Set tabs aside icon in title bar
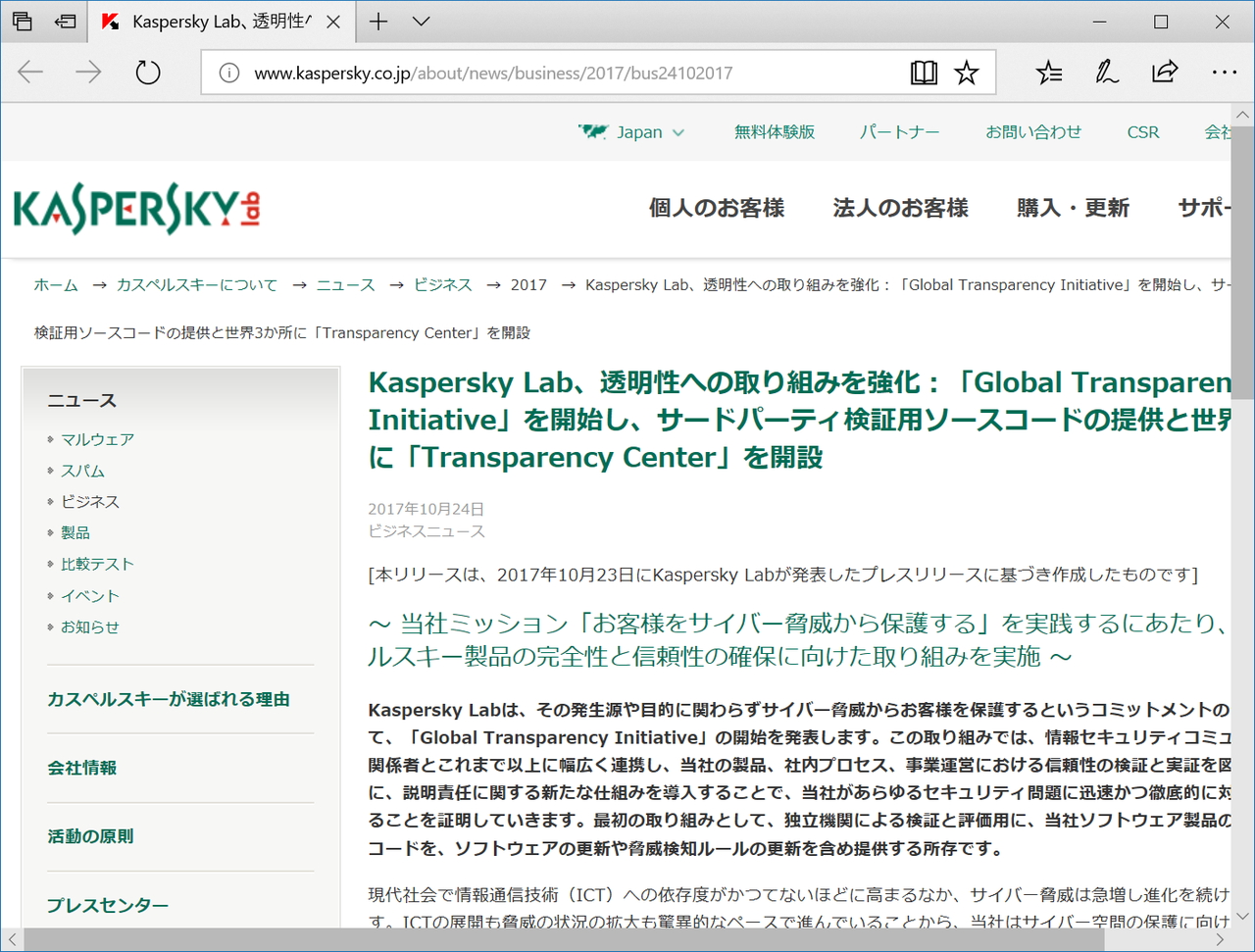1255x952 pixels. 66,22
